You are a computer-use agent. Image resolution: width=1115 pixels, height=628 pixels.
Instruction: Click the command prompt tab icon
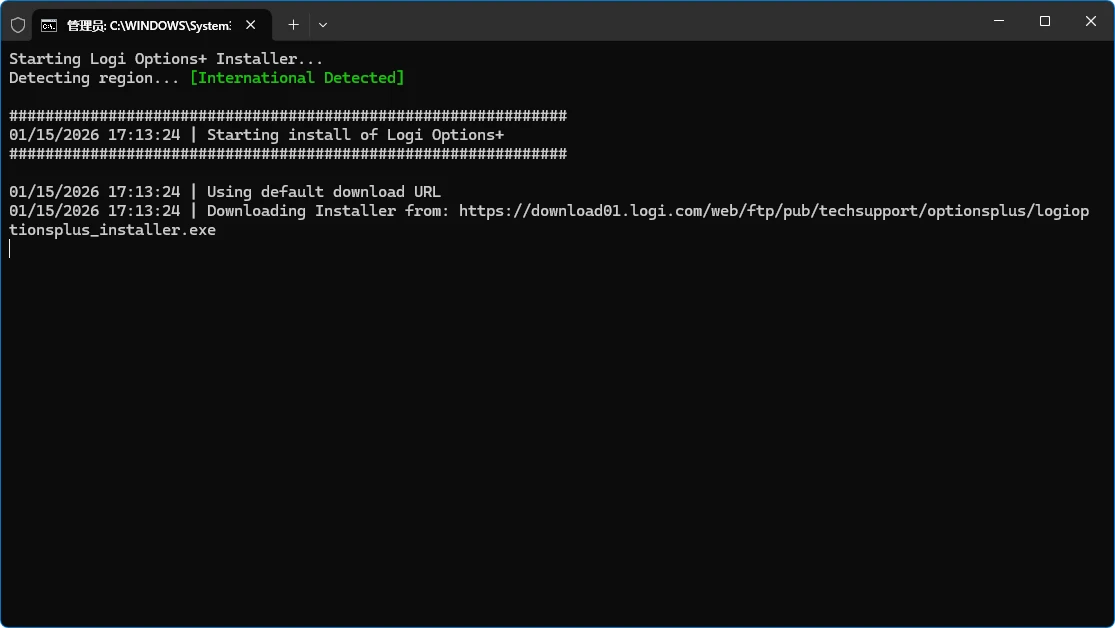click(x=49, y=25)
